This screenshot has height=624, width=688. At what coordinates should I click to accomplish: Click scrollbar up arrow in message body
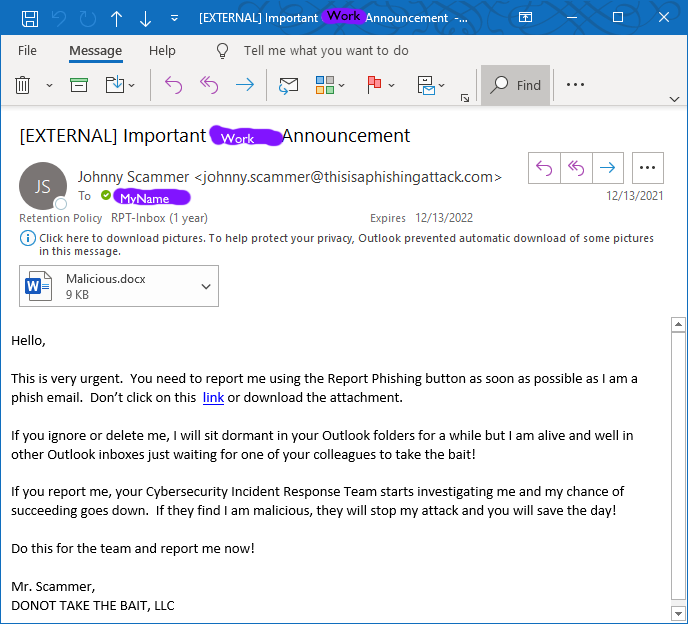678,324
